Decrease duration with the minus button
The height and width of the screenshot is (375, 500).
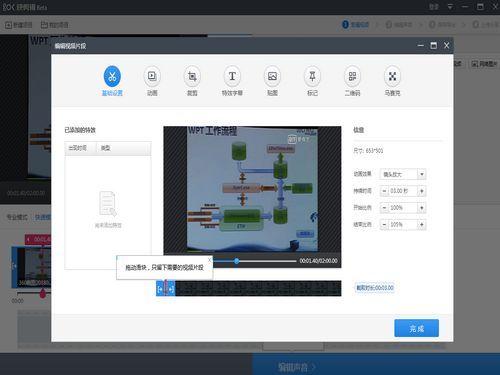(x=384, y=191)
